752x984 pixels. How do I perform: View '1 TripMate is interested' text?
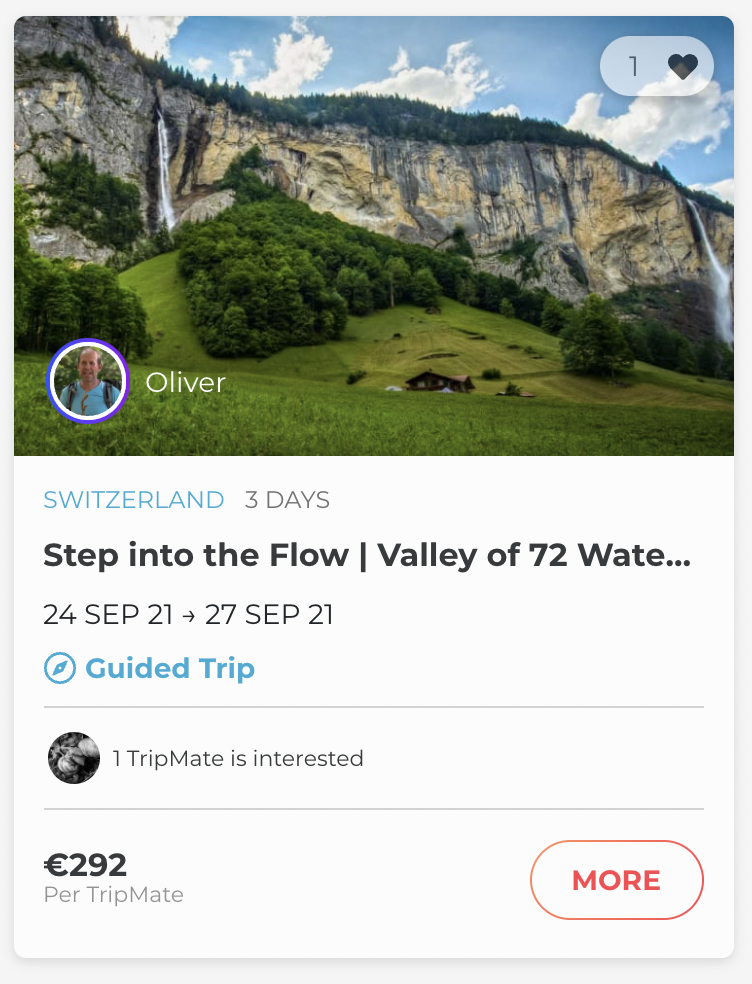pyautogui.click(x=238, y=758)
